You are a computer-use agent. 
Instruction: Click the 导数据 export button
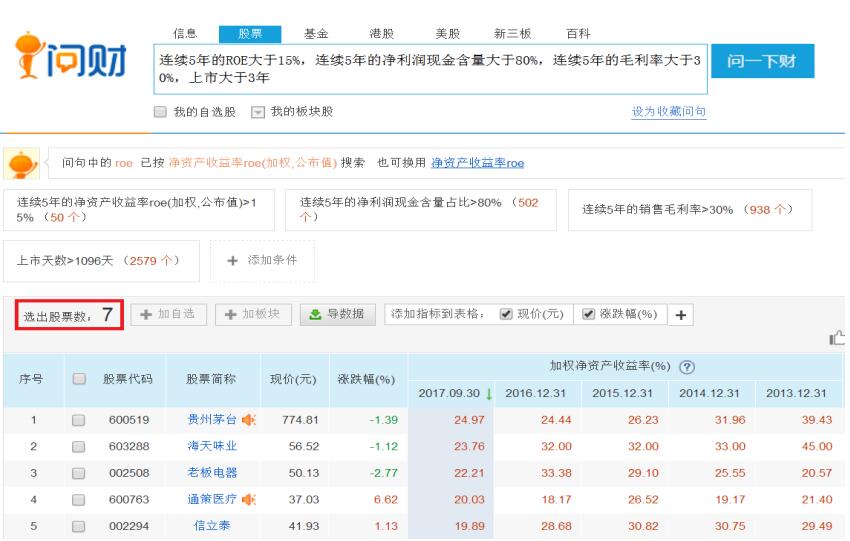(x=338, y=314)
